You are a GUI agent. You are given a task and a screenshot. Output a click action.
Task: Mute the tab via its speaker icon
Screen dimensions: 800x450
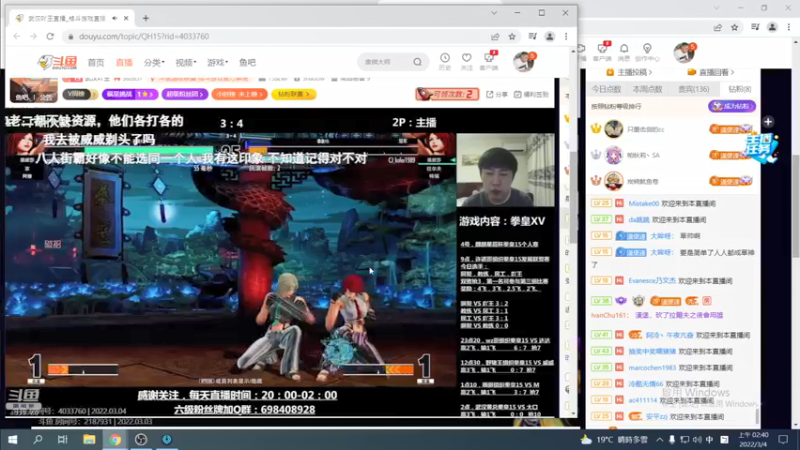point(114,18)
